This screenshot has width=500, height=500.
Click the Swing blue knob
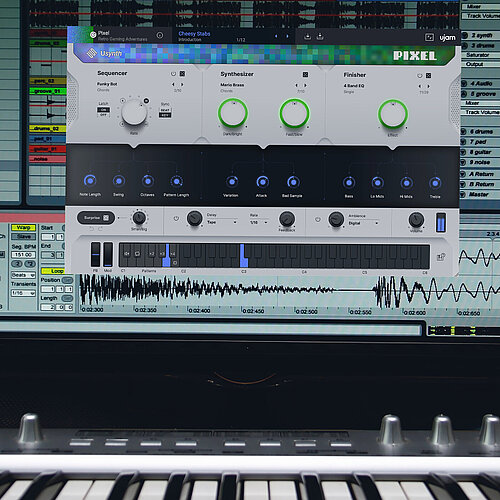point(119,181)
